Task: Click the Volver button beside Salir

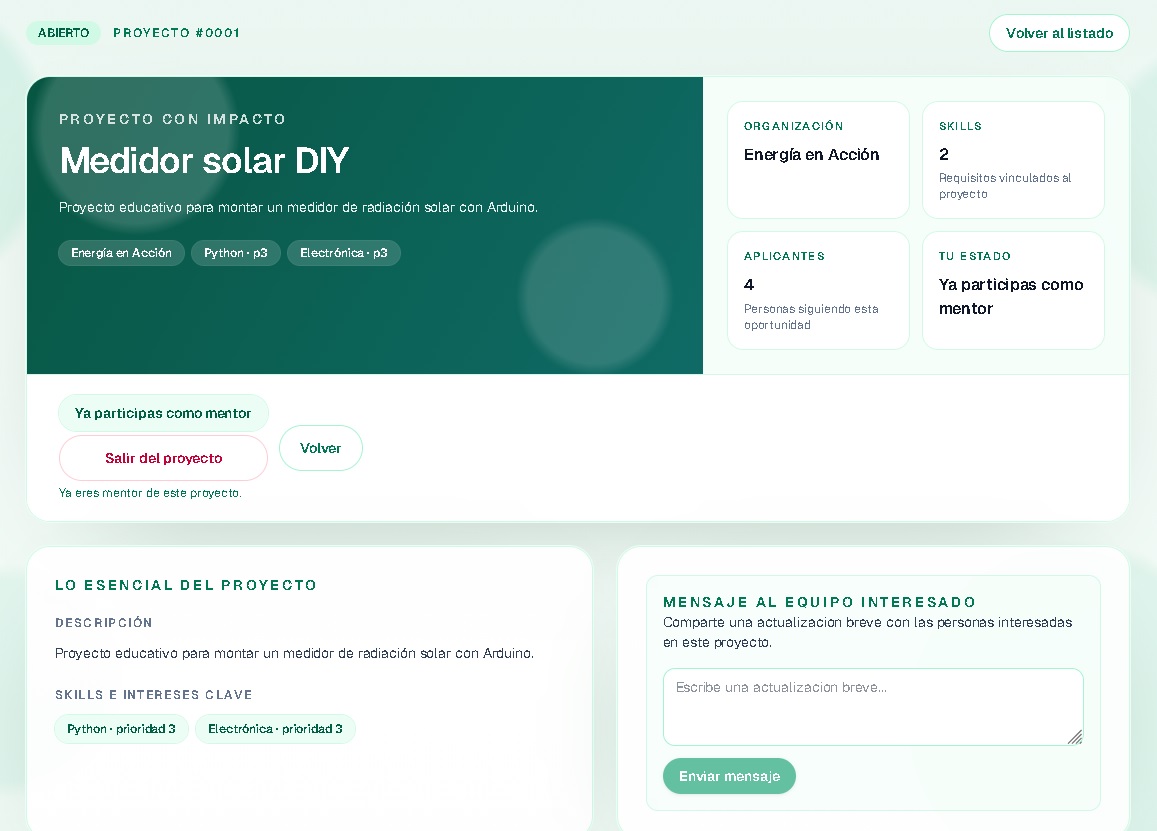Action: [320, 448]
